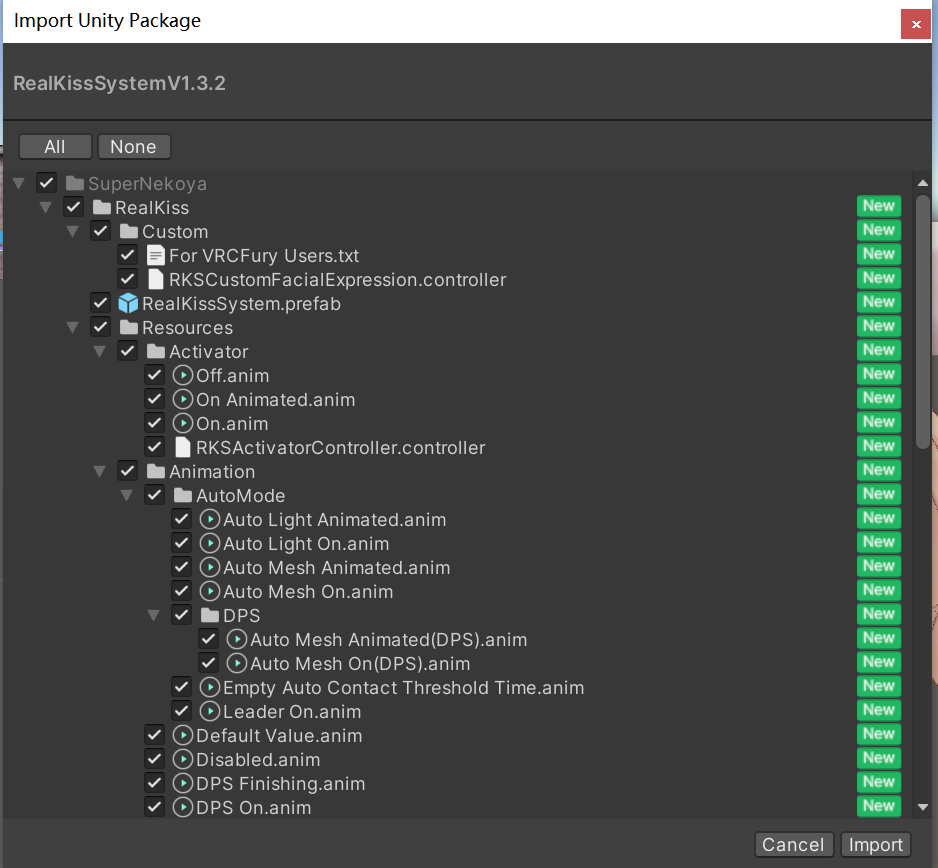Click the Leader On.anim animation icon
The image size is (938, 868).
[209, 712]
